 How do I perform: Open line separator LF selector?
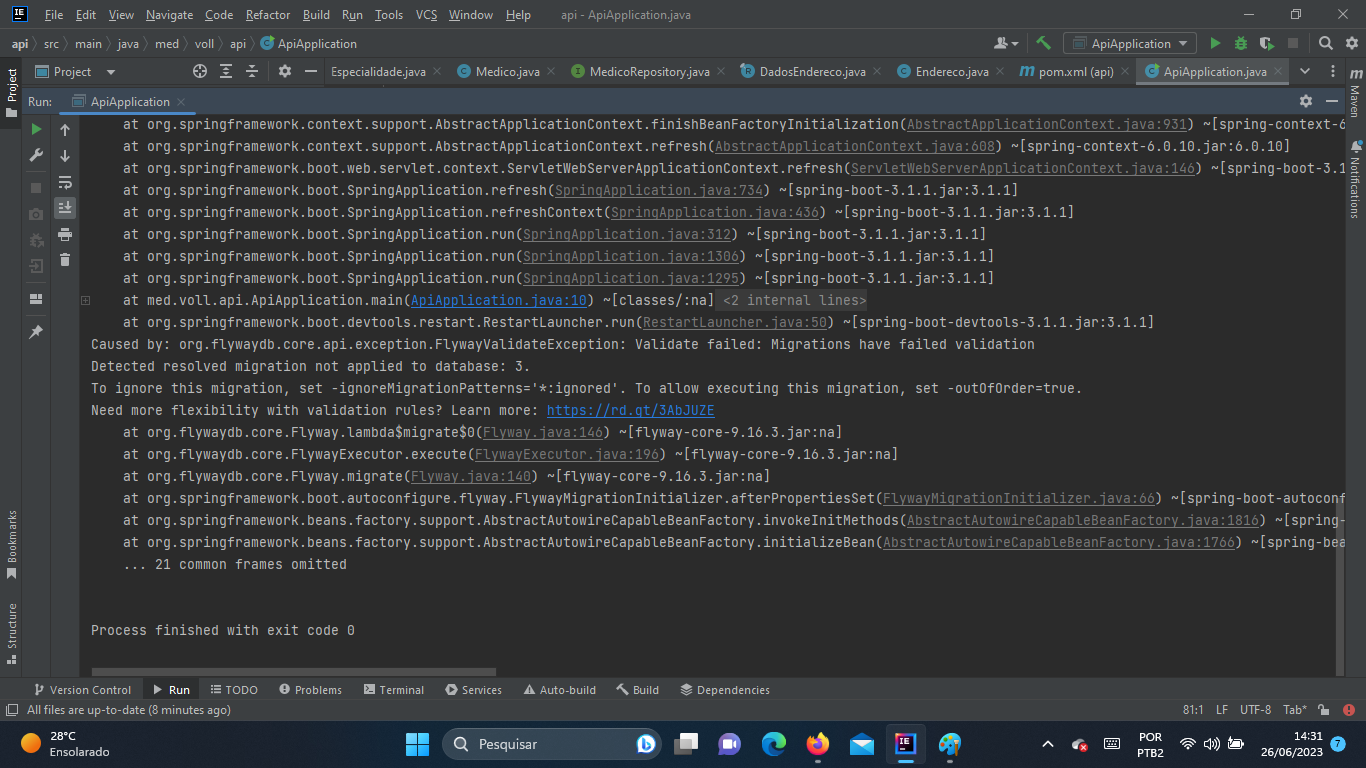tap(1222, 710)
